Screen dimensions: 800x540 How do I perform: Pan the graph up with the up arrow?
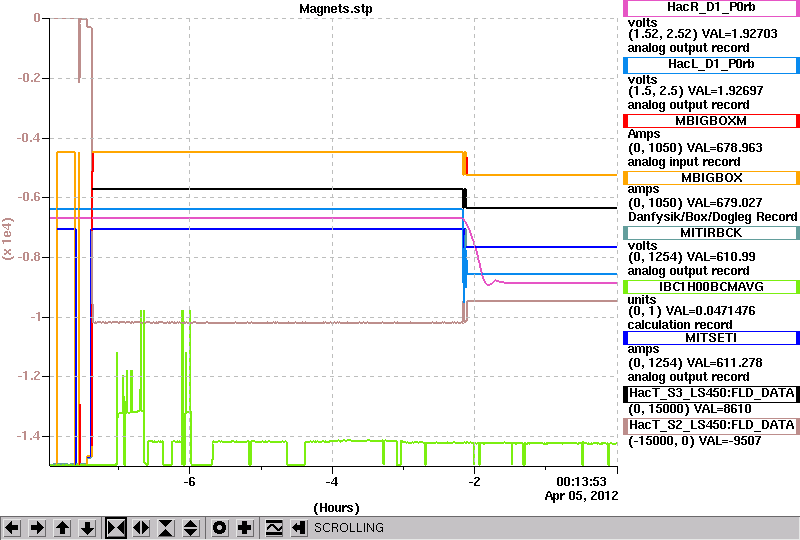63,527
